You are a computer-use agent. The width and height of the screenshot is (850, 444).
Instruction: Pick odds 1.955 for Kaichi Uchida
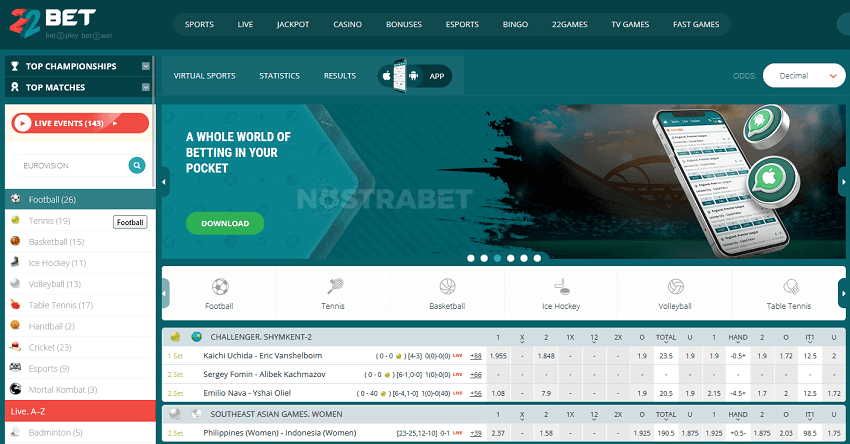tap(498, 356)
